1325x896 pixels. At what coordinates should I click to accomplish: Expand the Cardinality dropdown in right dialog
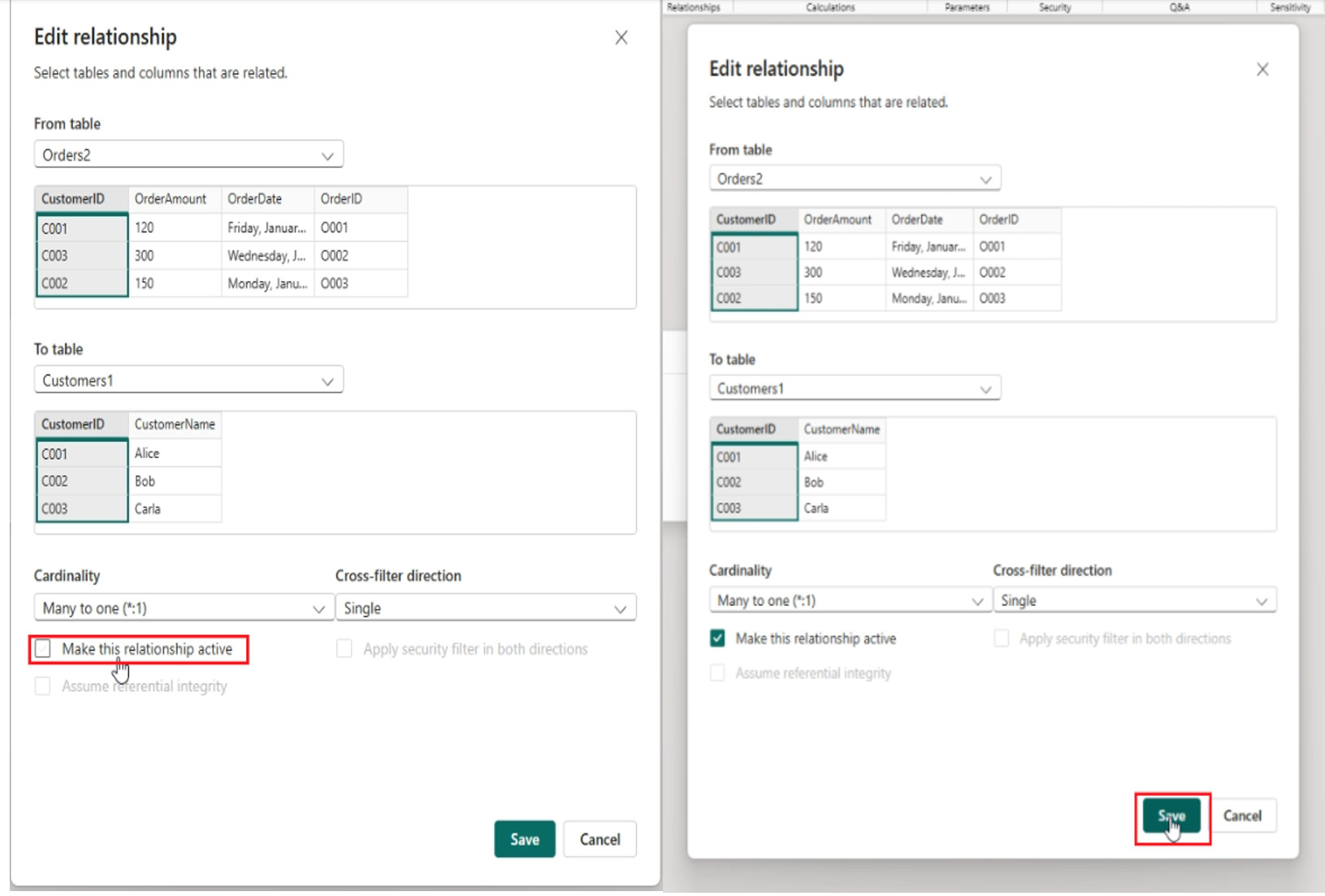click(850, 600)
